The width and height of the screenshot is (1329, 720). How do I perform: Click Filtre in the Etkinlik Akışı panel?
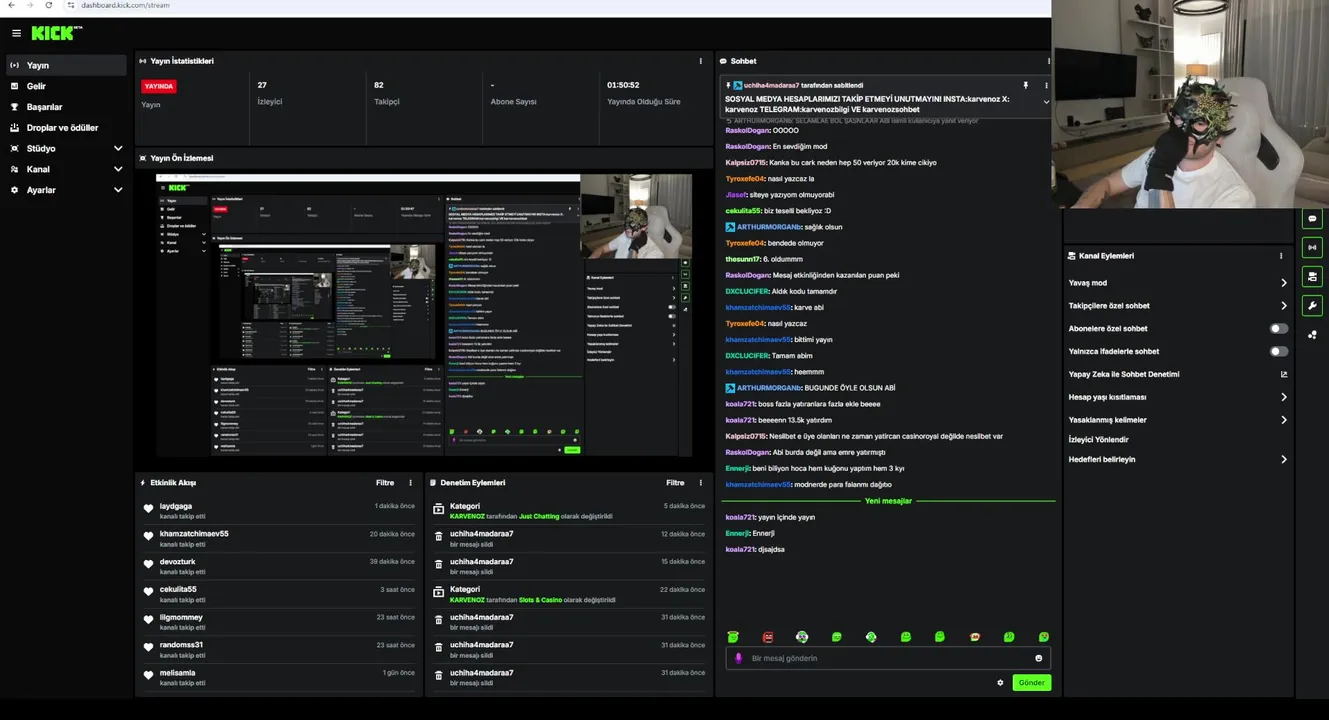pos(385,483)
